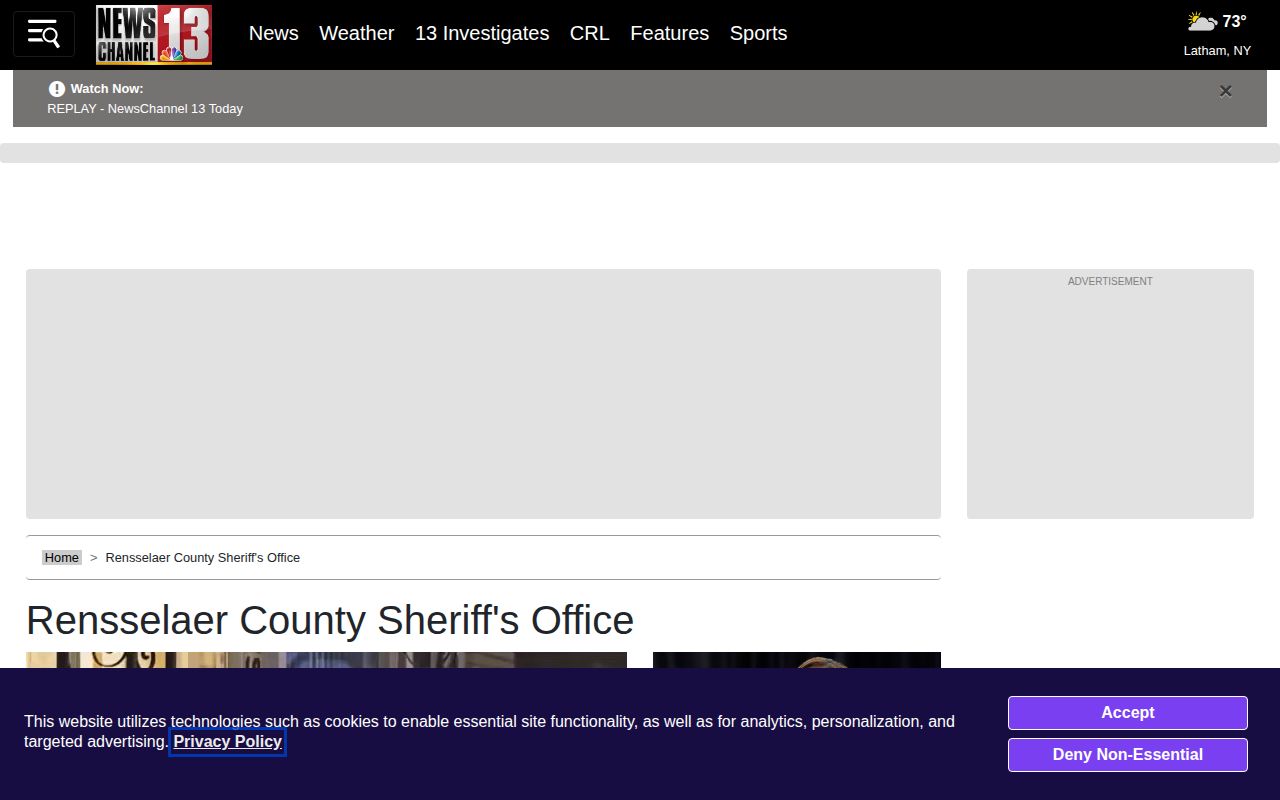Dismiss the Watch Now banner
The image size is (1280, 800).
[1226, 91]
